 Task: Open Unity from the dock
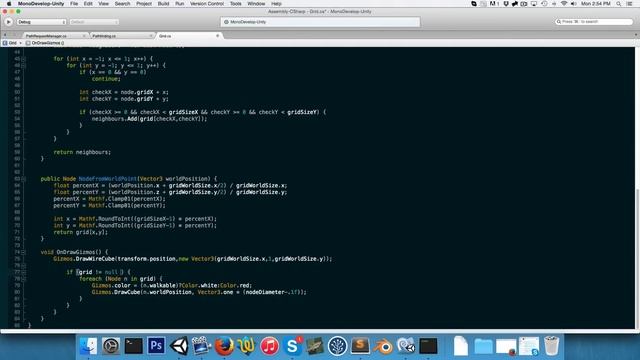179,346
